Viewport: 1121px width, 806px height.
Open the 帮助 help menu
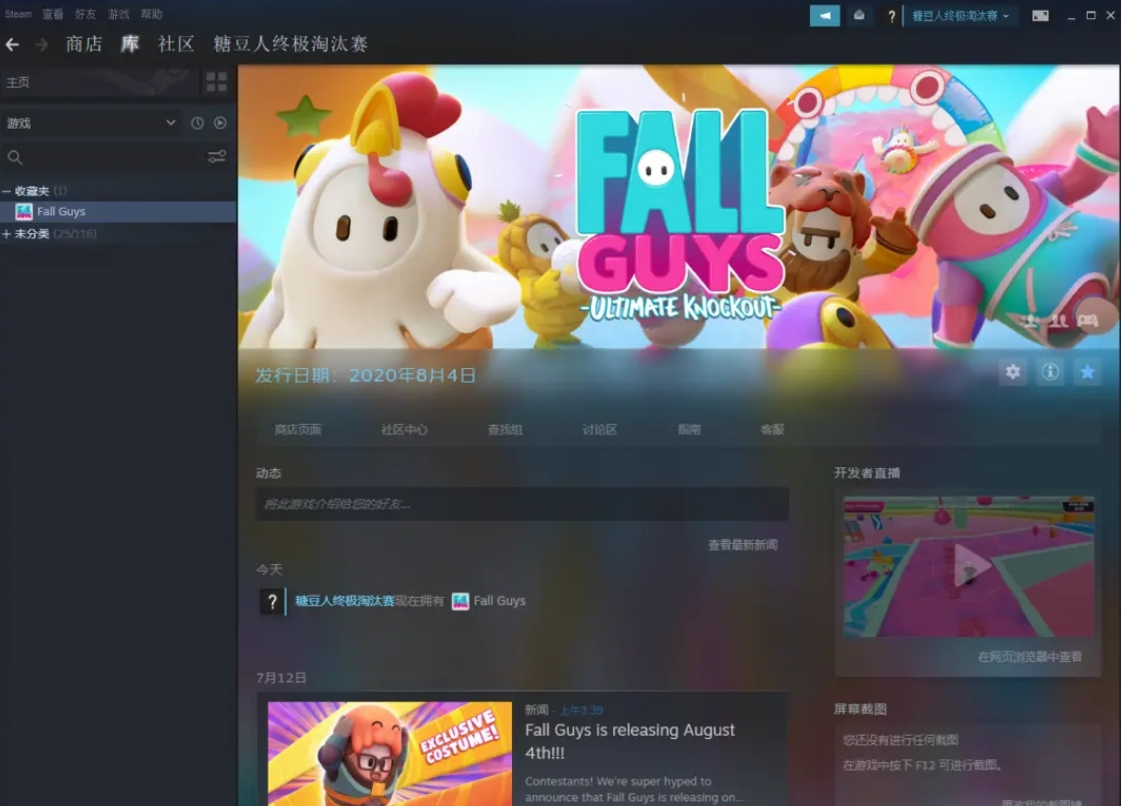point(151,14)
